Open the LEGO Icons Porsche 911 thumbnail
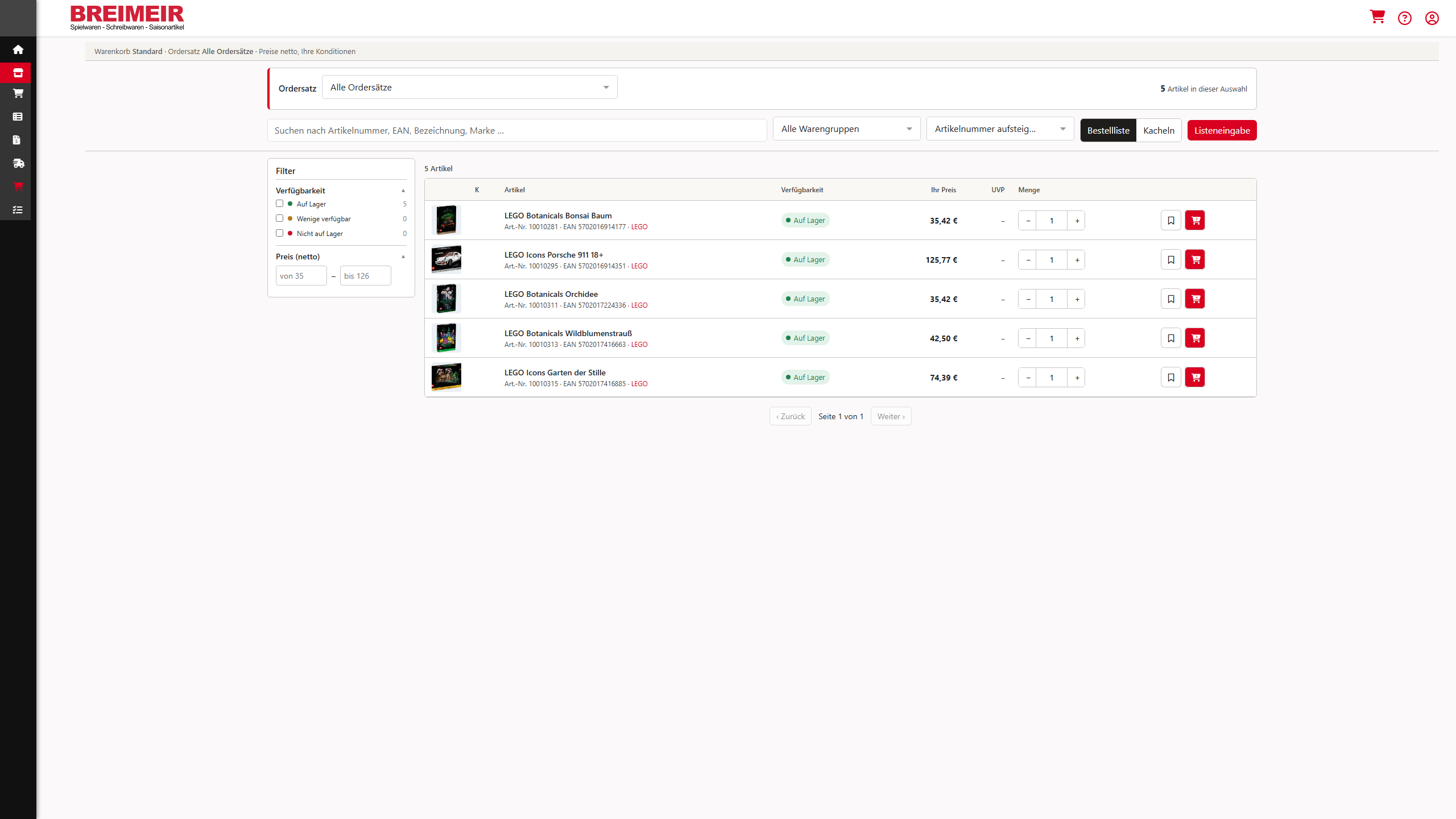The height and width of the screenshot is (819, 1456). pos(446,259)
